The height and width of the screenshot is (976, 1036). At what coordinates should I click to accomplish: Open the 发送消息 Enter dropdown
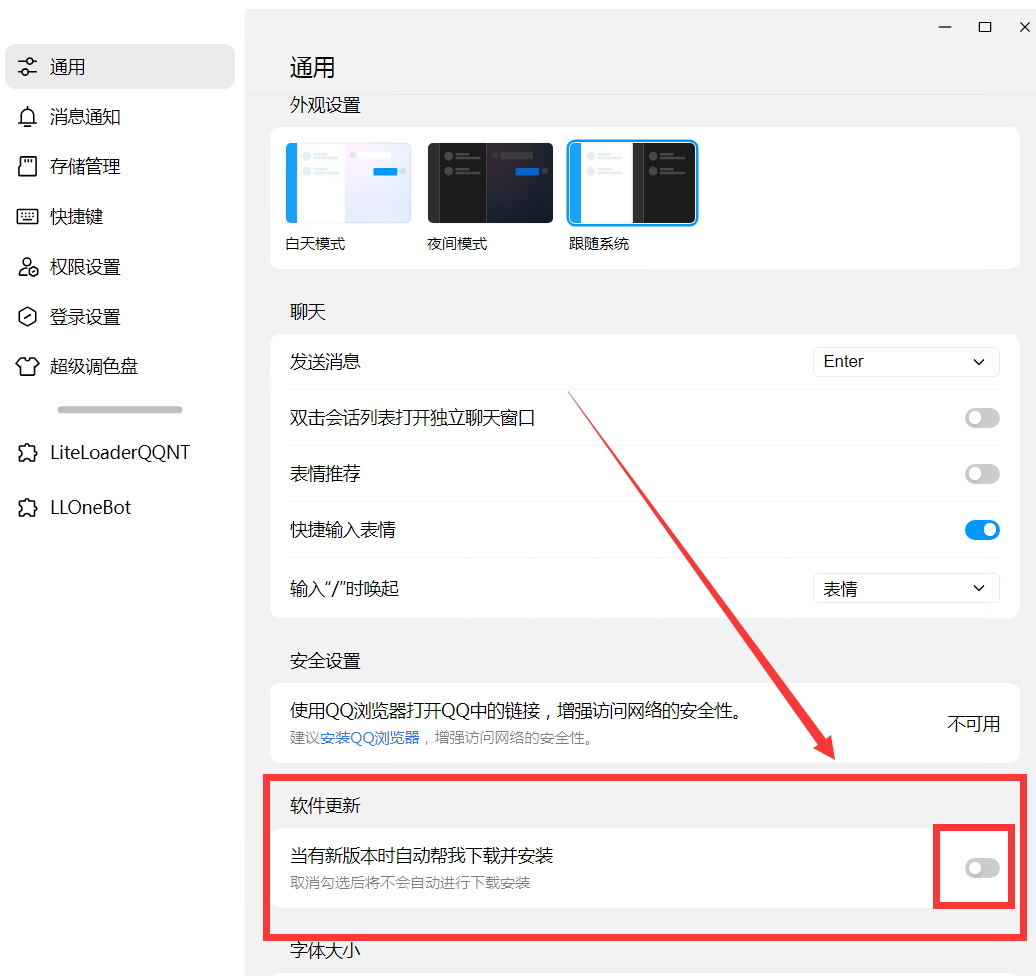coord(905,362)
